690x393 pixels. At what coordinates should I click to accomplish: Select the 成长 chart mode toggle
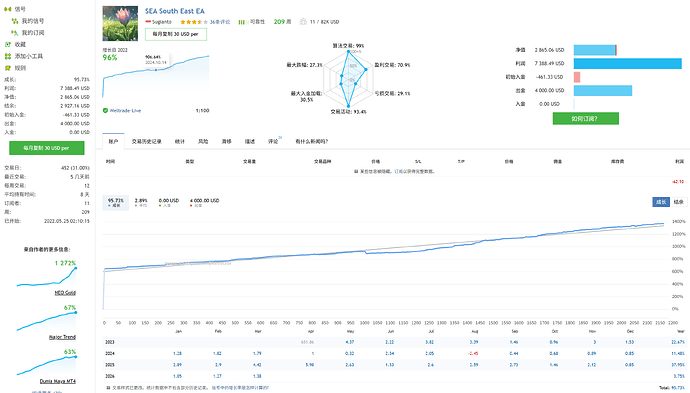click(661, 202)
